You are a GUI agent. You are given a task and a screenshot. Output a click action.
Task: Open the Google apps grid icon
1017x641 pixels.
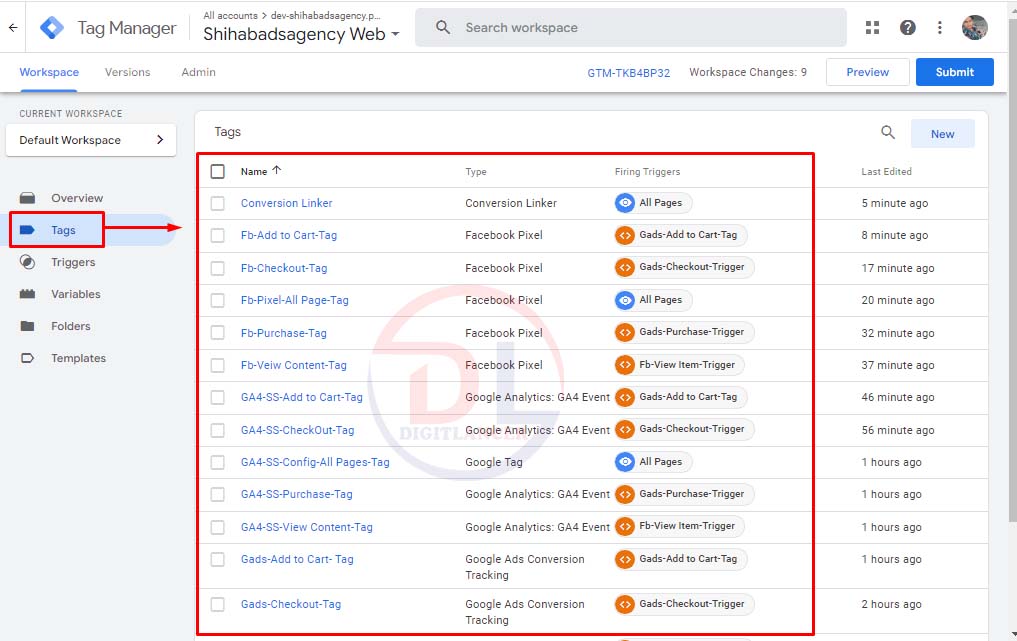872,27
